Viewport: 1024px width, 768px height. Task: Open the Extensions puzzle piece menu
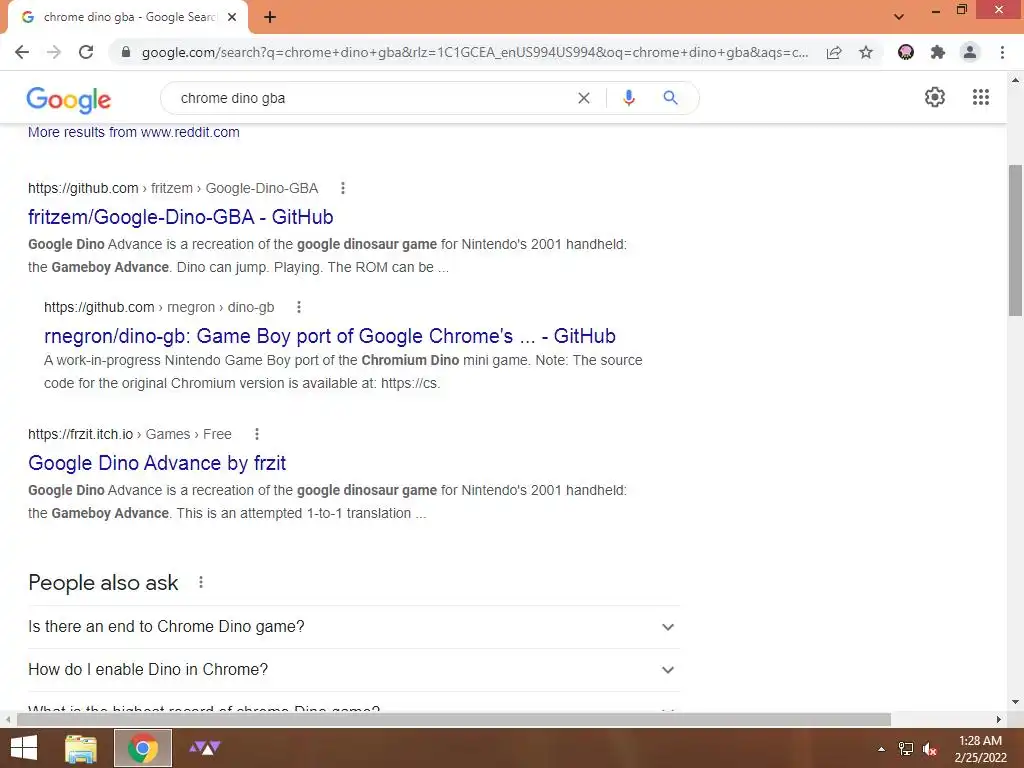point(938,52)
